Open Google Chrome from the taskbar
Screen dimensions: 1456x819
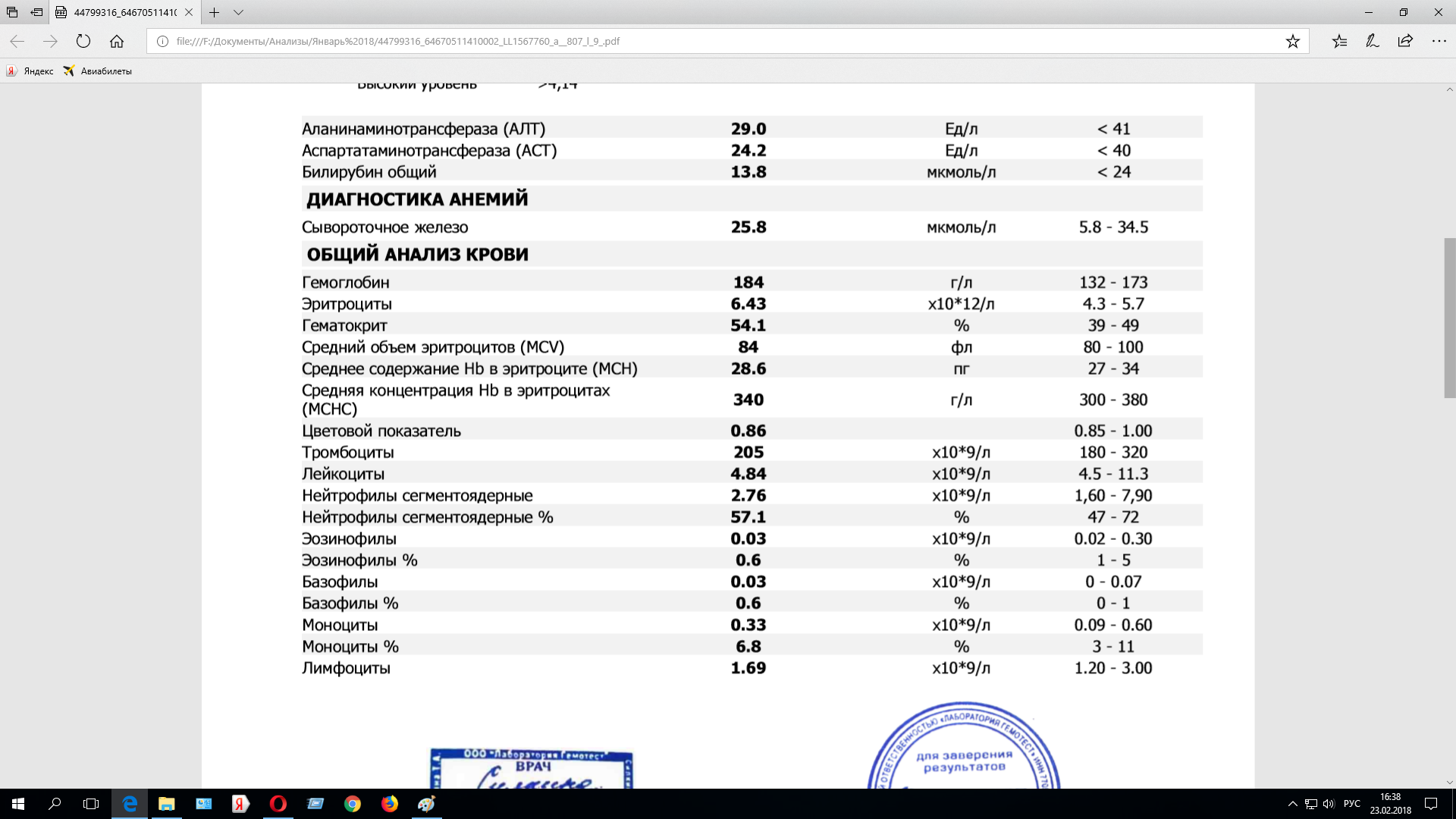[x=353, y=804]
